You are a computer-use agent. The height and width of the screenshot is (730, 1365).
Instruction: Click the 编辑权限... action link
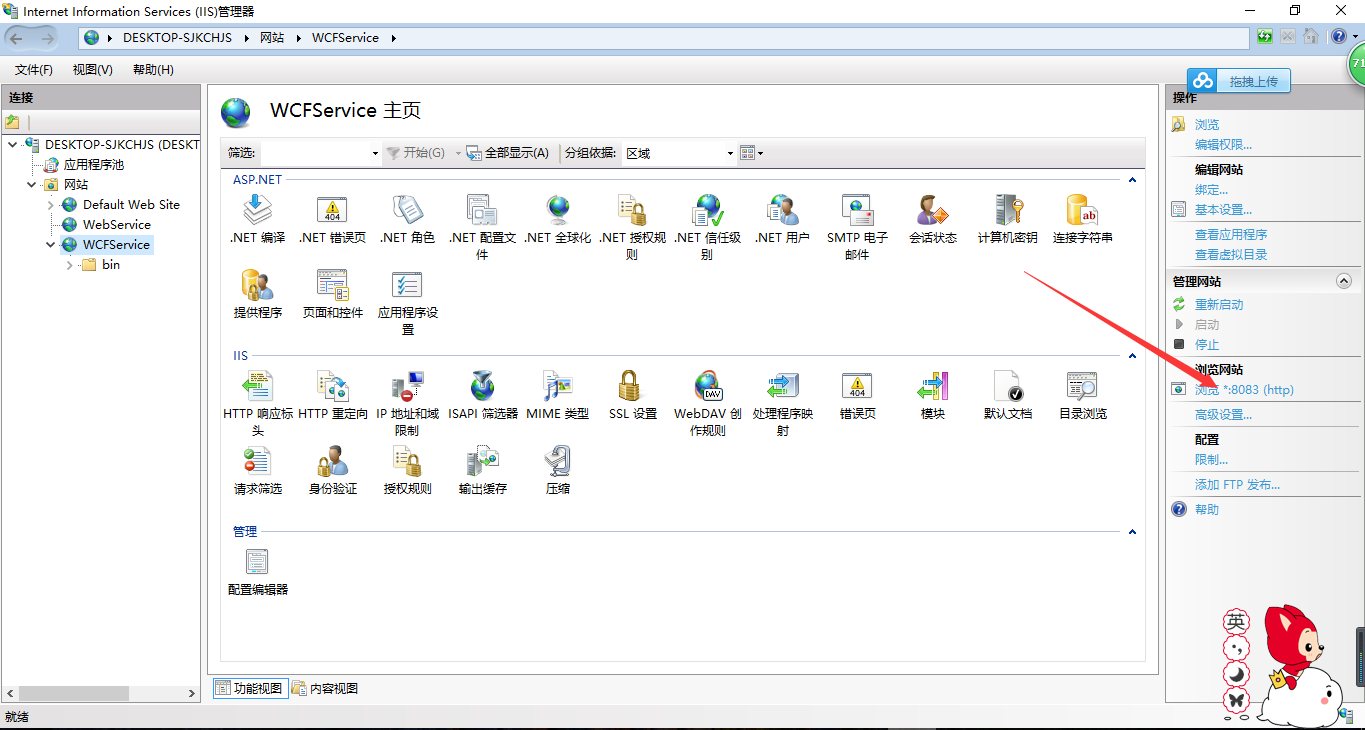coord(1223,145)
